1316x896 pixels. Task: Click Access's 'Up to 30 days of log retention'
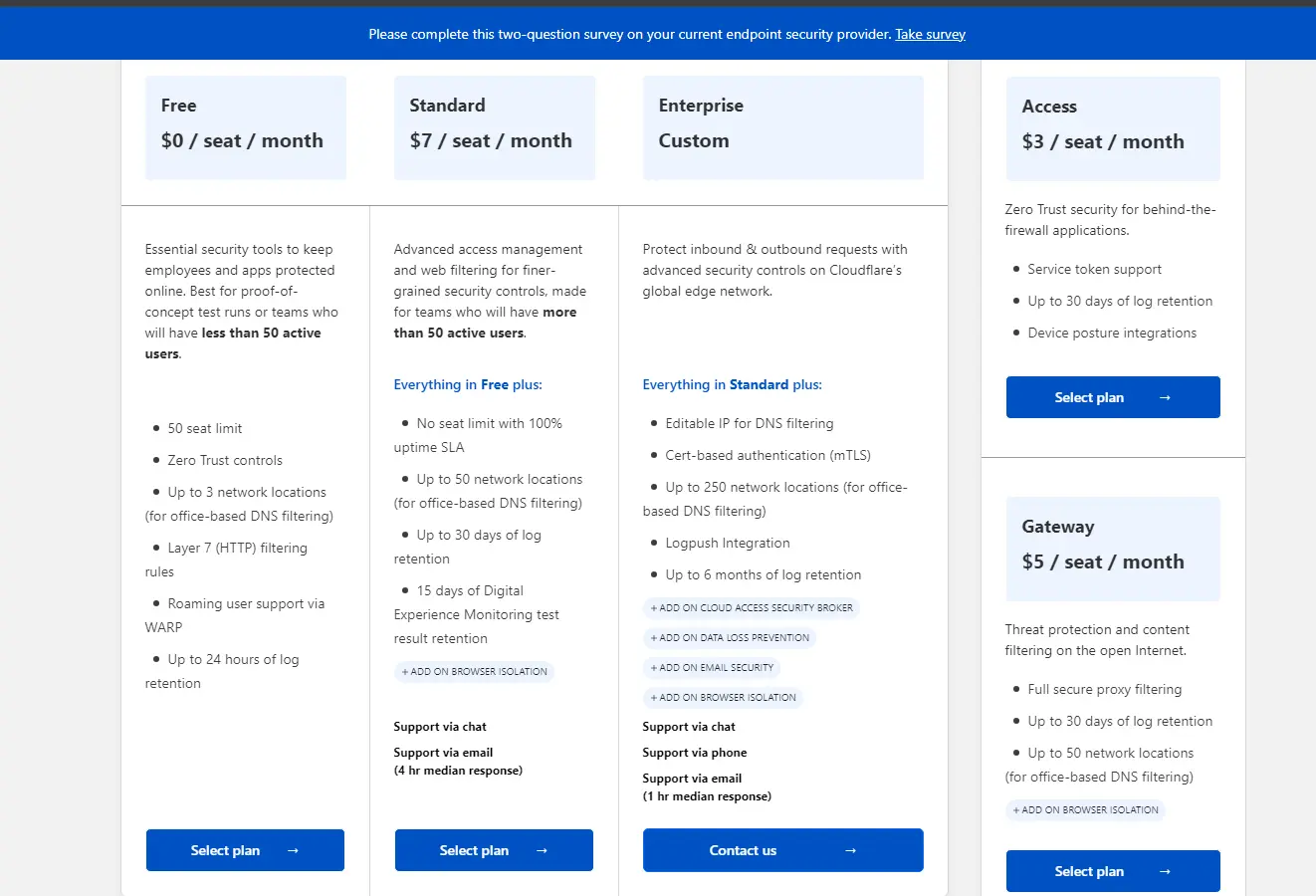1121,301
